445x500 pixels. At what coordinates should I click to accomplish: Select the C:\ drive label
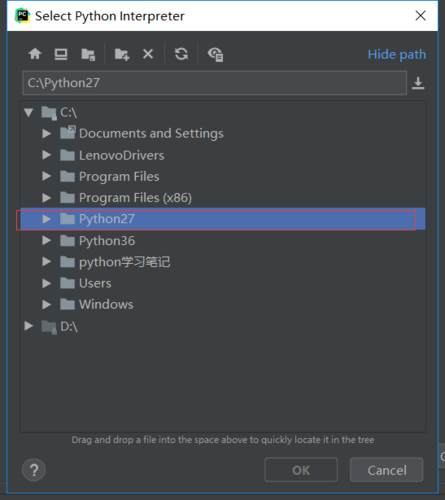click(69, 113)
